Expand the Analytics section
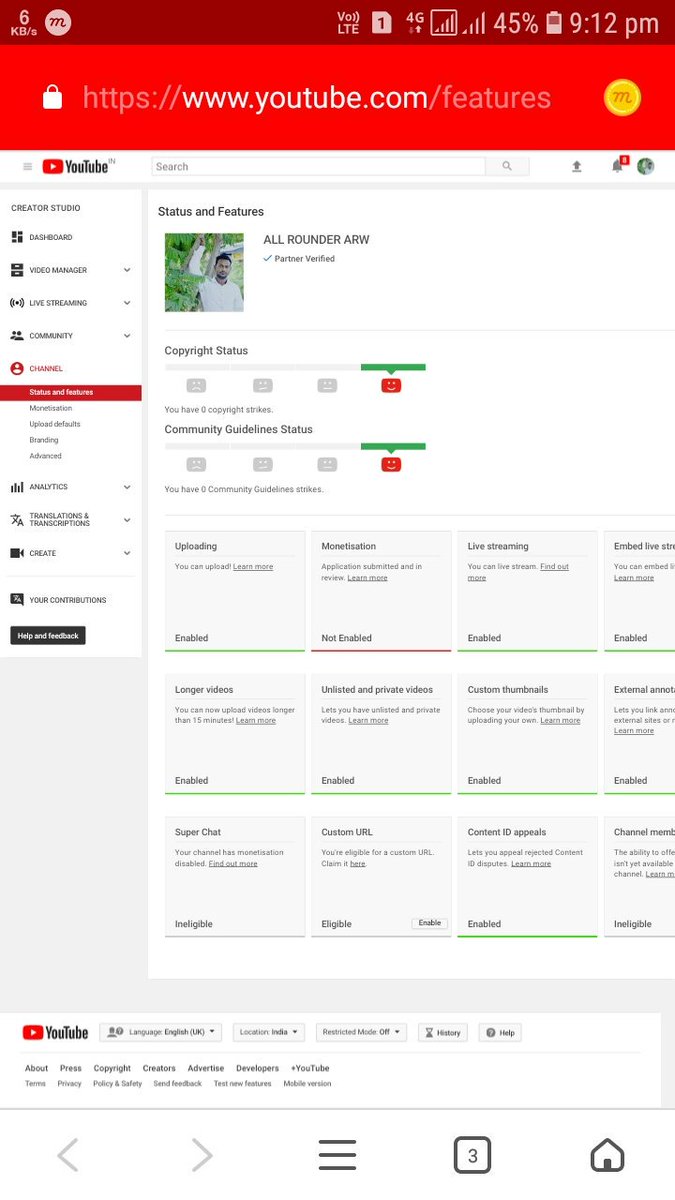The width and height of the screenshot is (675, 1200). pos(127,487)
